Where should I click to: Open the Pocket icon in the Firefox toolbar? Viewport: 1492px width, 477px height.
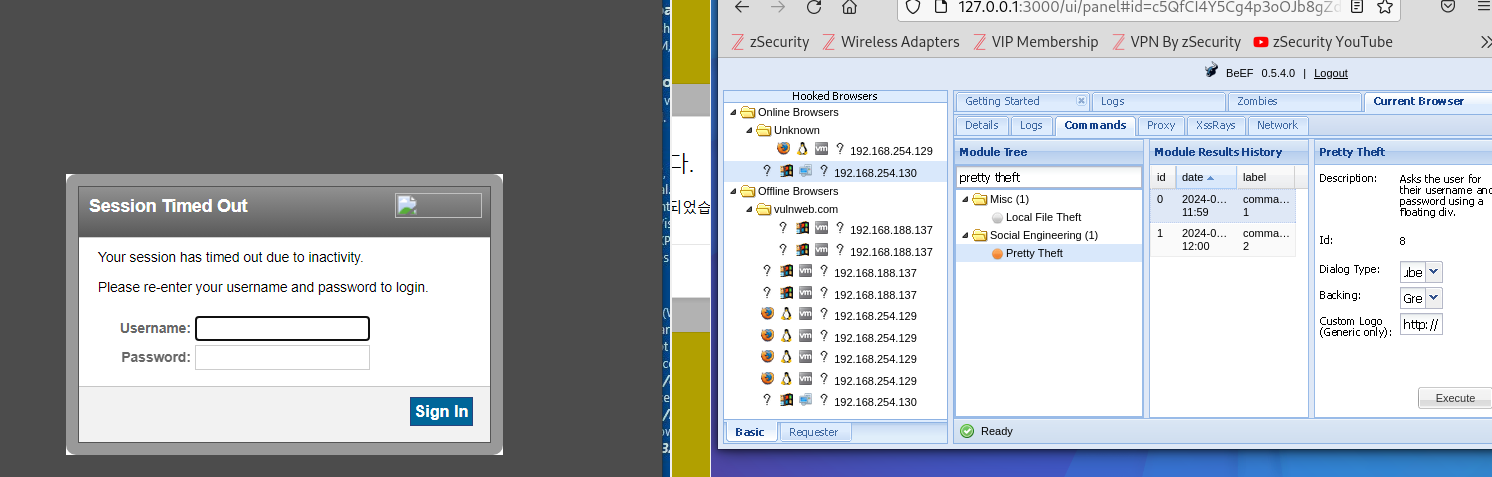pos(1448,7)
